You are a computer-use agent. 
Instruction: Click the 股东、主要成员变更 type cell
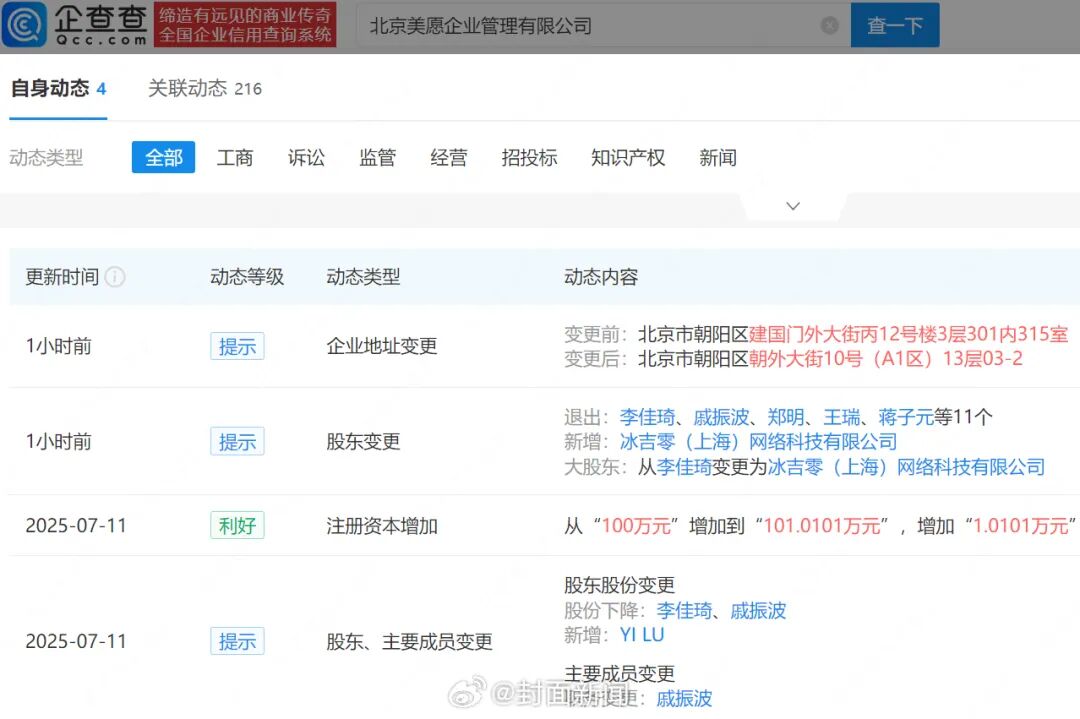409,642
